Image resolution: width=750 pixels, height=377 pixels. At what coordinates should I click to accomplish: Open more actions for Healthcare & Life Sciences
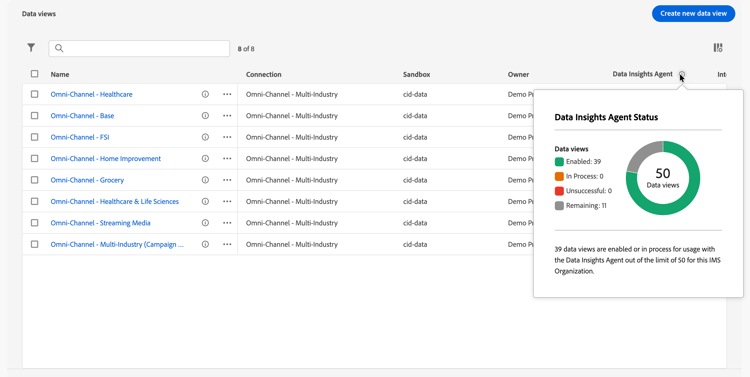click(x=227, y=201)
